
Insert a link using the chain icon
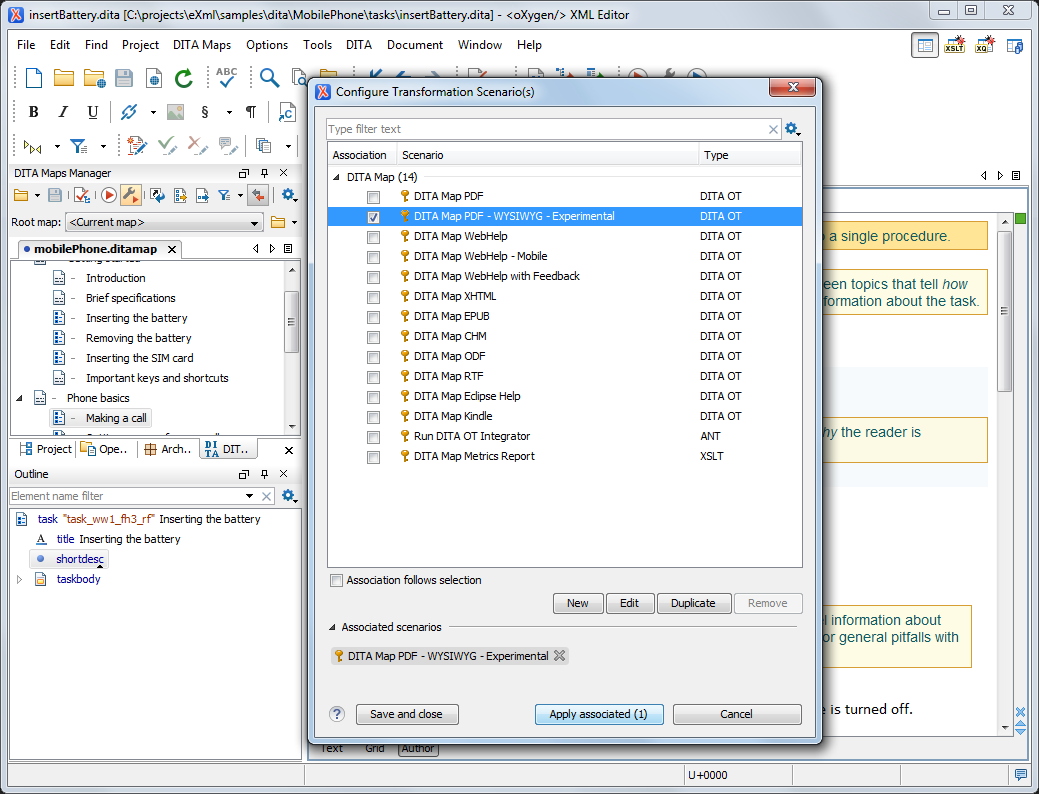[x=129, y=112]
